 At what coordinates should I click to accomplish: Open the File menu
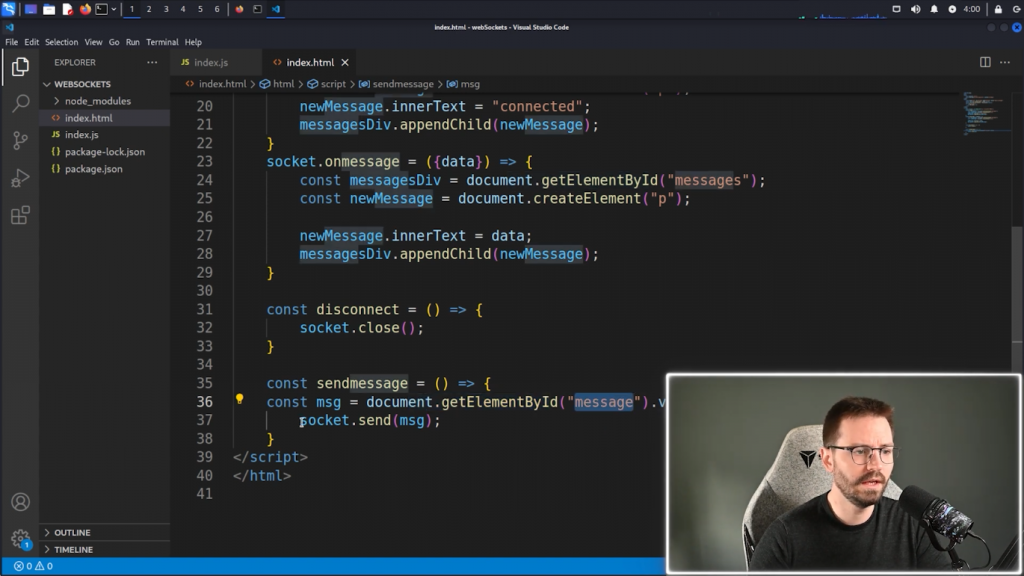point(12,42)
